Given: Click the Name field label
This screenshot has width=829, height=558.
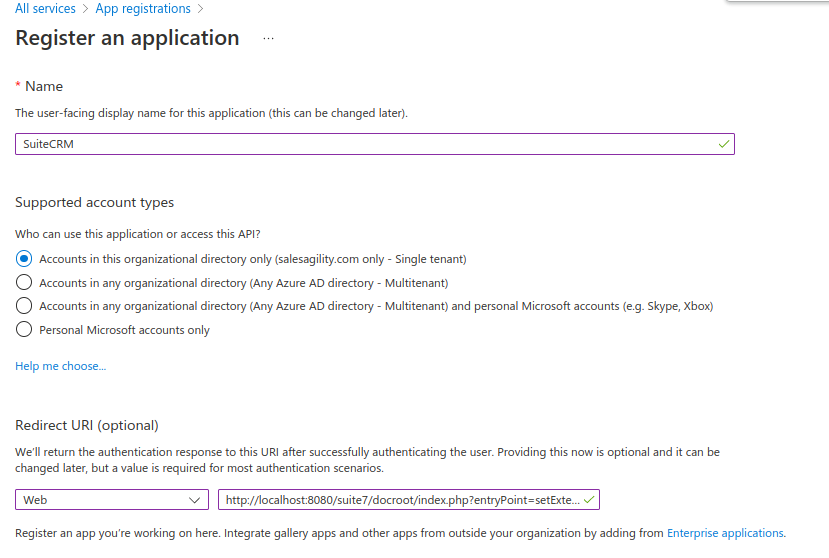Looking at the screenshot, I should pyautogui.click(x=44, y=86).
